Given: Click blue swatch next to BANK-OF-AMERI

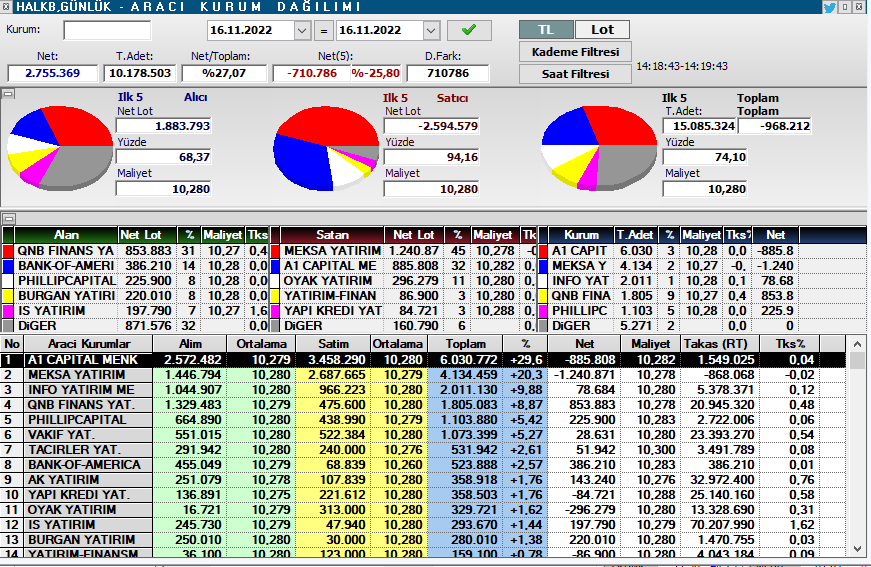Looking at the screenshot, I should point(8,266).
